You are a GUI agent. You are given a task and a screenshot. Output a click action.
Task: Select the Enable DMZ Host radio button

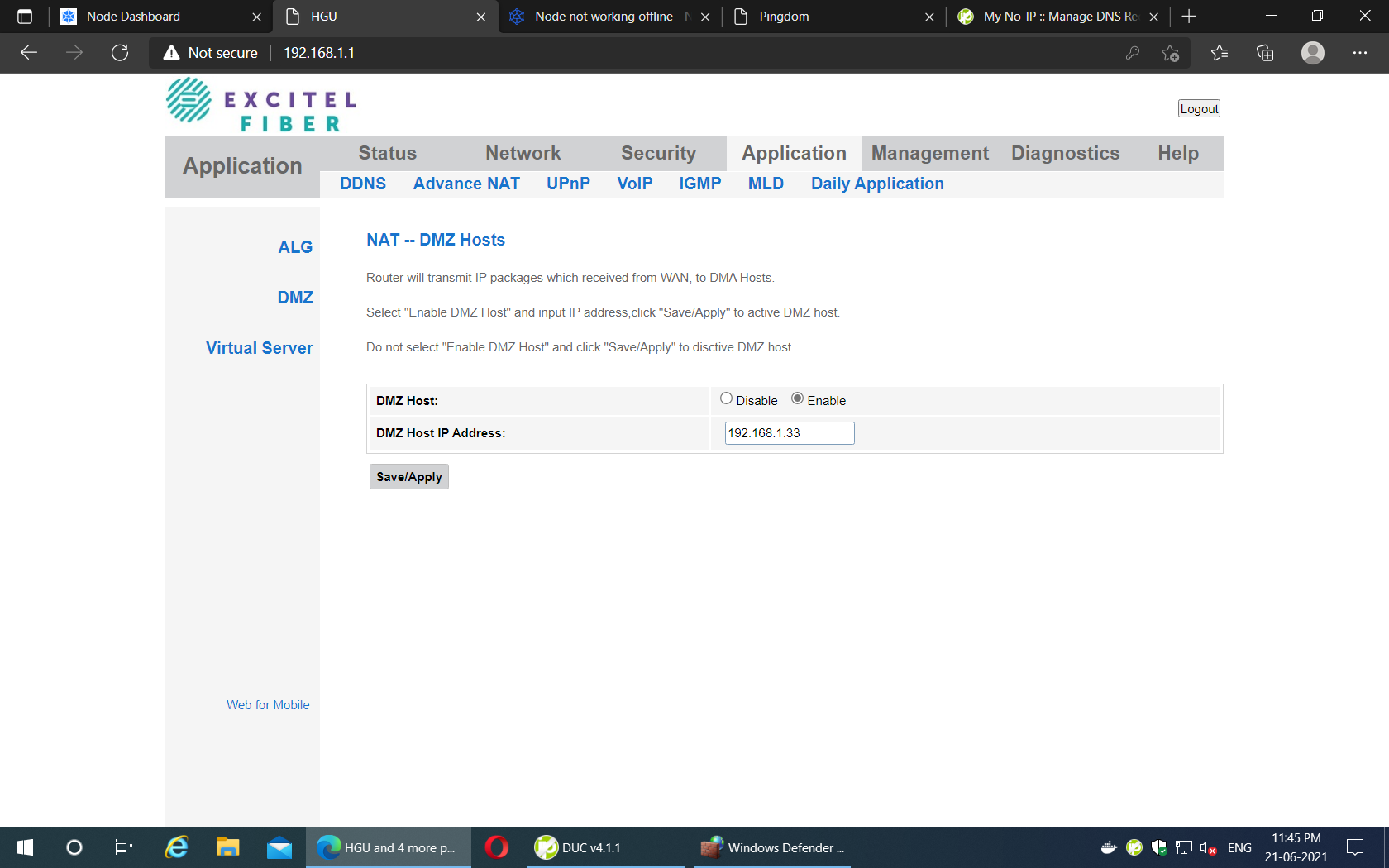pyautogui.click(x=797, y=398)
